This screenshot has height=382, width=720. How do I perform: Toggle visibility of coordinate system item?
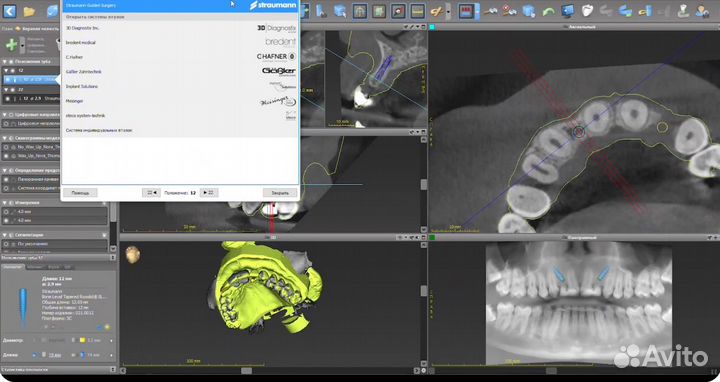pyautogui.click(x=6, y=188)
